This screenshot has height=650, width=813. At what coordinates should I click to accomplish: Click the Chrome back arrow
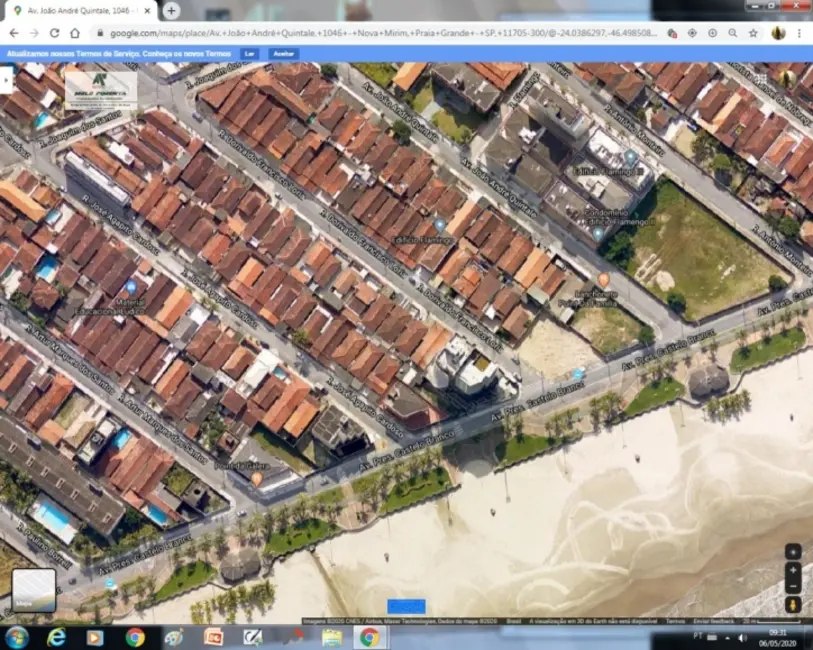[x=14, y=33]
